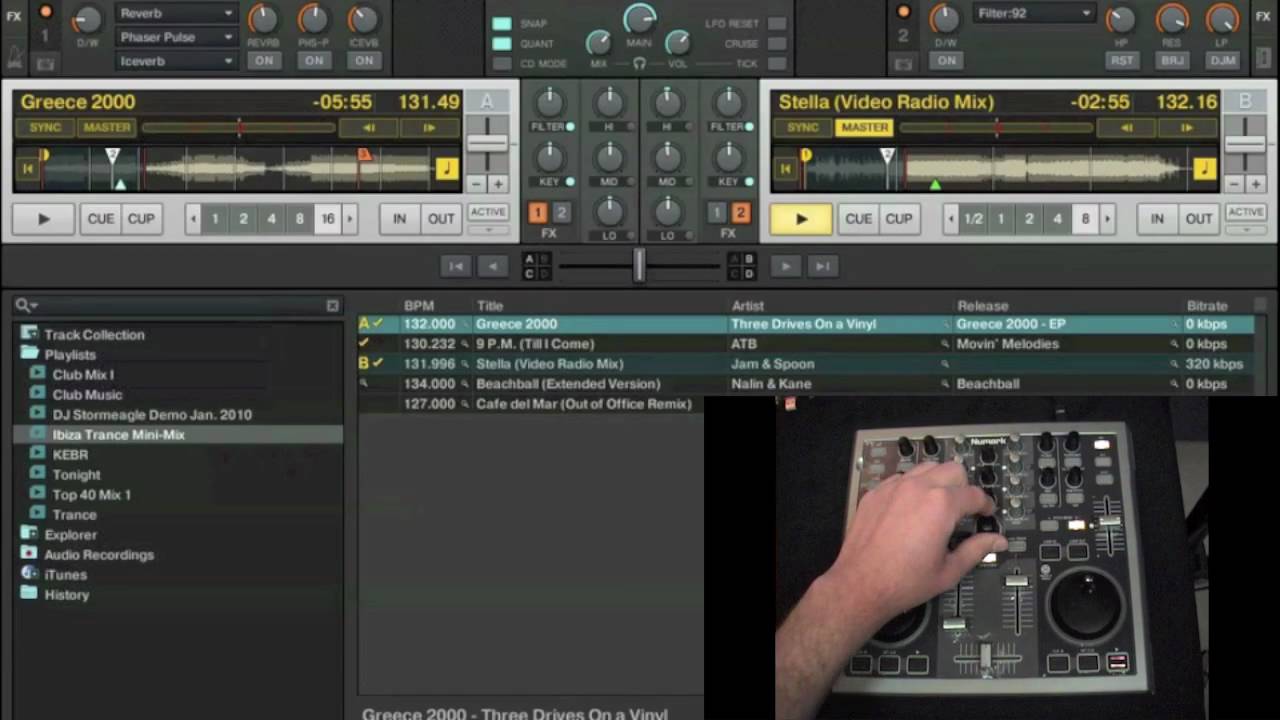The height and width of the screenshot is (720, 1280).
Task: Skip to the last track using the transport bar
Action: [822, 266]
